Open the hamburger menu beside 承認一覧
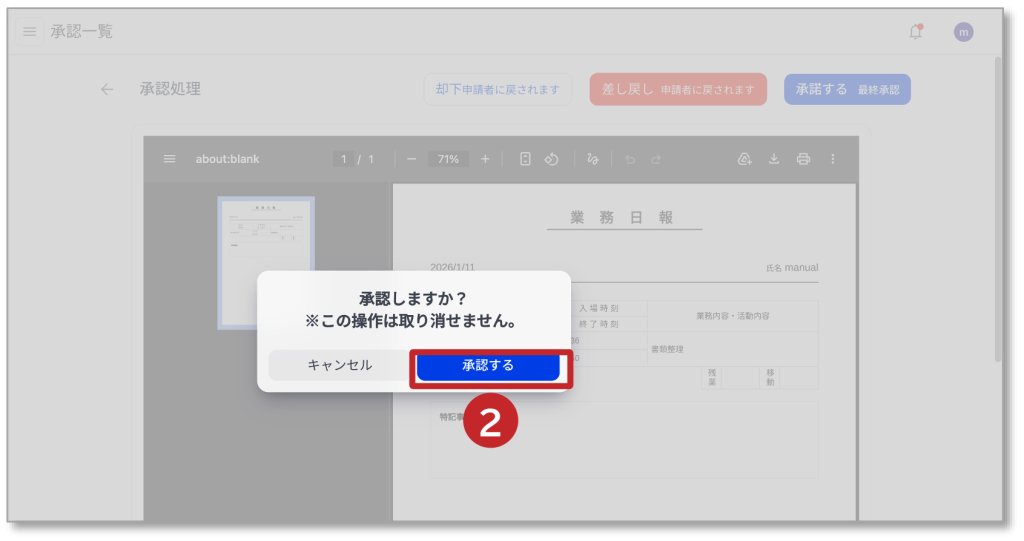 pos(30,32)
